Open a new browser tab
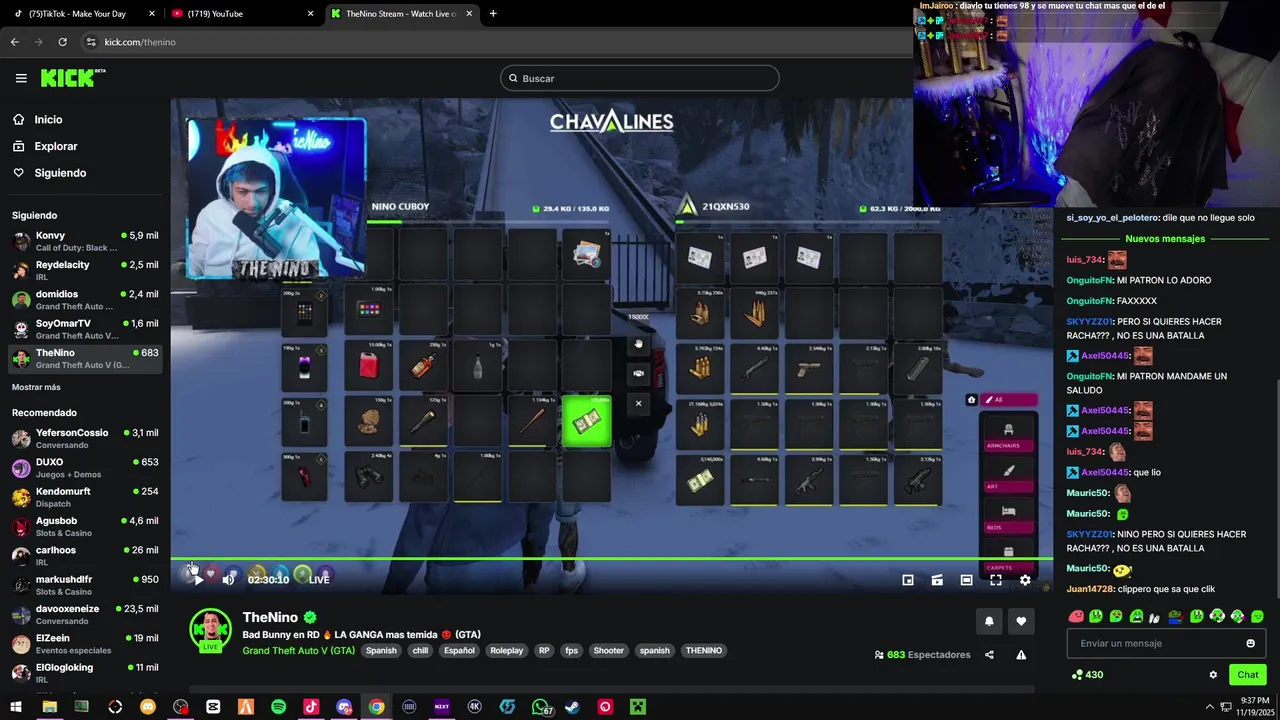Viewport: 1280px width, 720px height. [x=493, y=14]
